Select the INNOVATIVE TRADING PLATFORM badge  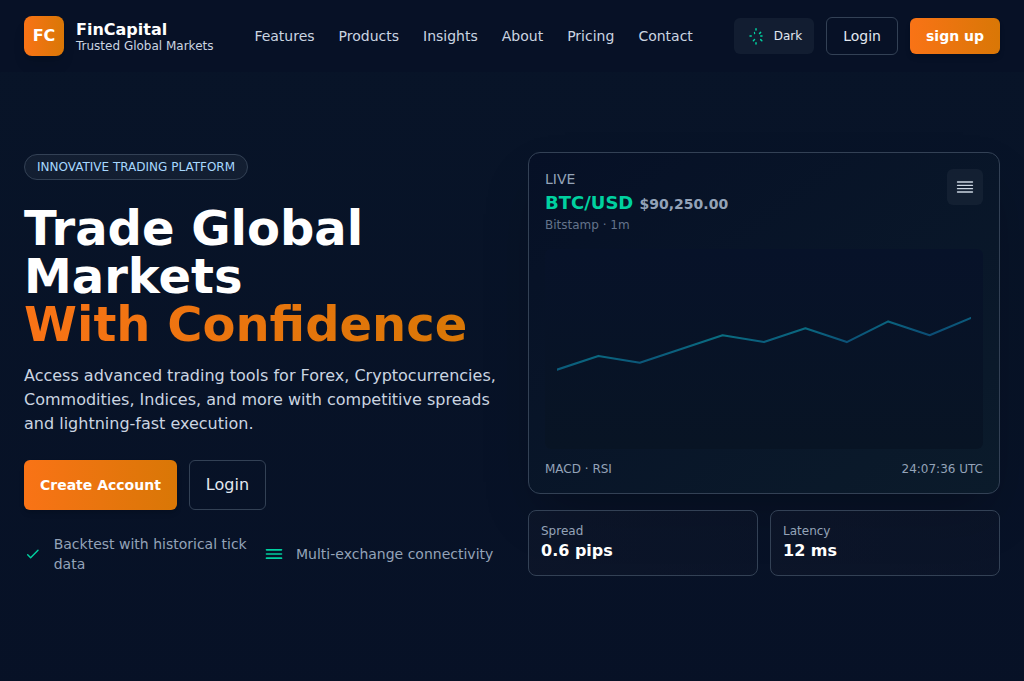(135, 167)
